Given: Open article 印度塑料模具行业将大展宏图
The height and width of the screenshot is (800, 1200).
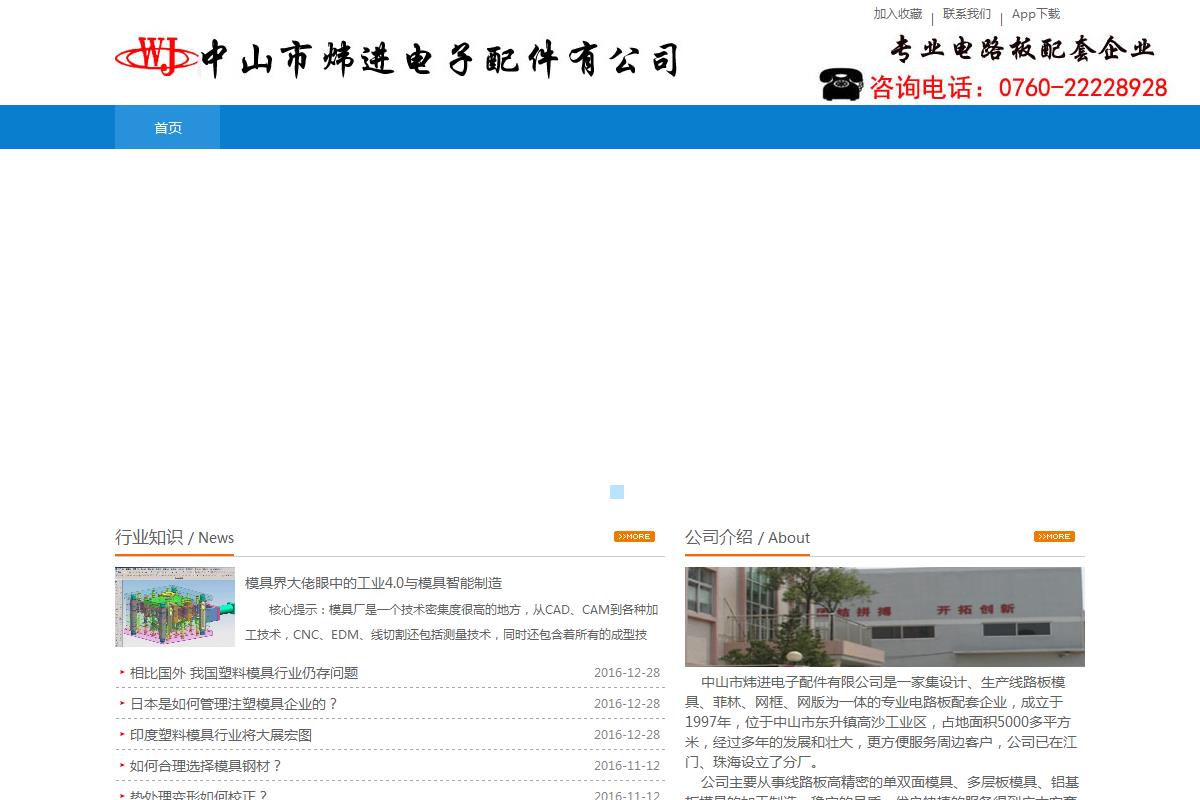Looking at the screenshot, I should tap(221, 734).
